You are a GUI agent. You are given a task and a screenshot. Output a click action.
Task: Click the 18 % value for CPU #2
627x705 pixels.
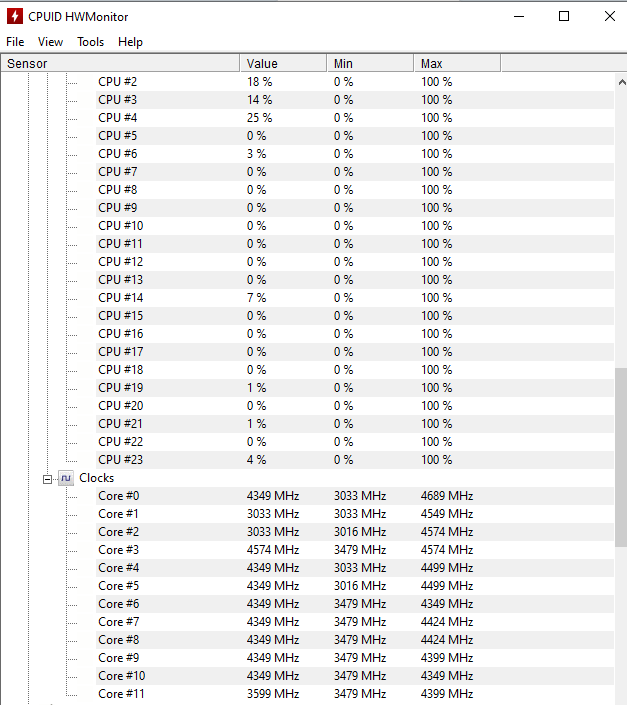pyautogui.click(x=259, y=82)
